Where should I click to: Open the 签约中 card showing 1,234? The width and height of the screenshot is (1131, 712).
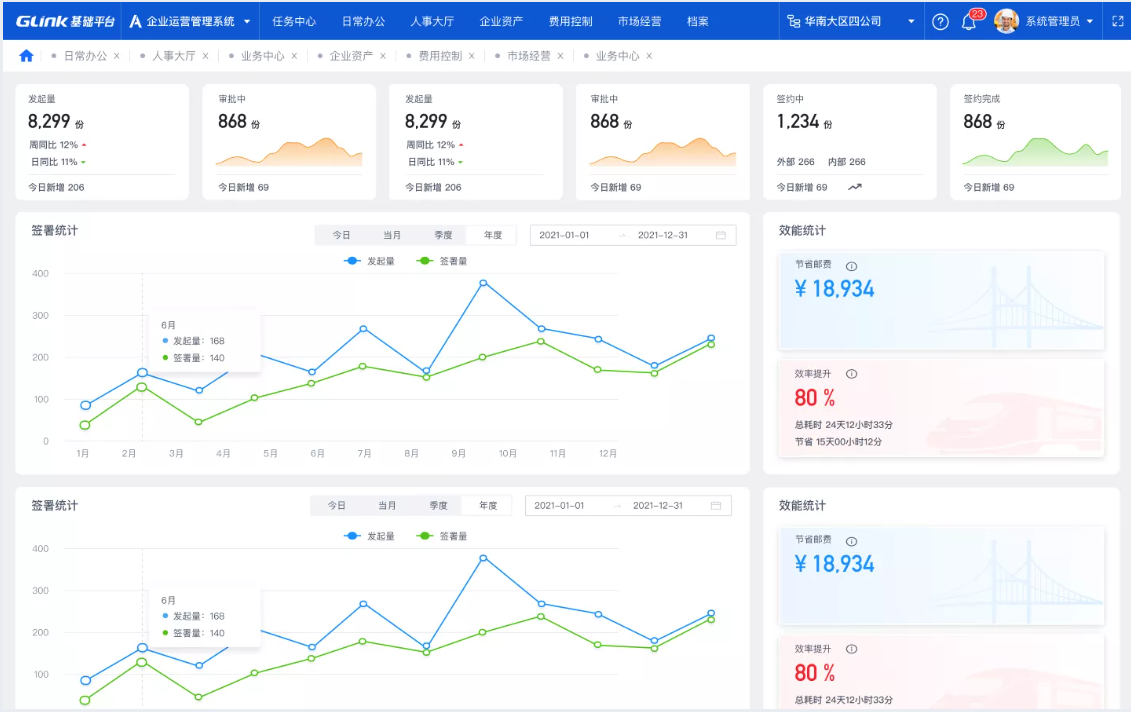pyautogui.click(x=850, y=142)
